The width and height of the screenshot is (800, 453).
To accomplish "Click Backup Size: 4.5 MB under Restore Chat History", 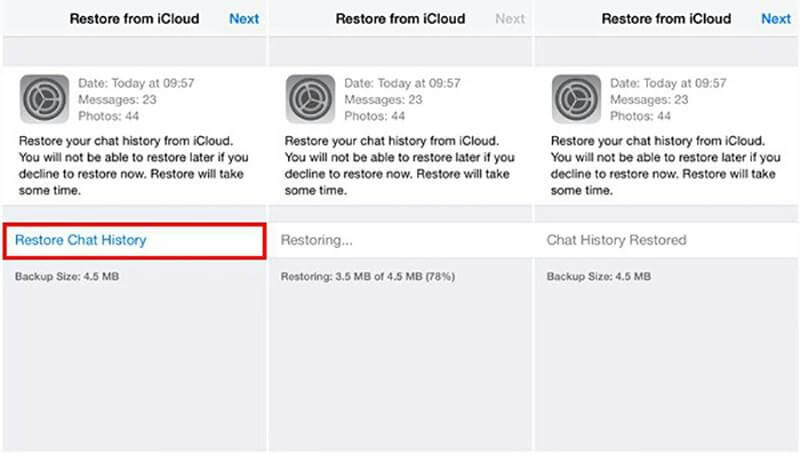I will coord(67,276).
